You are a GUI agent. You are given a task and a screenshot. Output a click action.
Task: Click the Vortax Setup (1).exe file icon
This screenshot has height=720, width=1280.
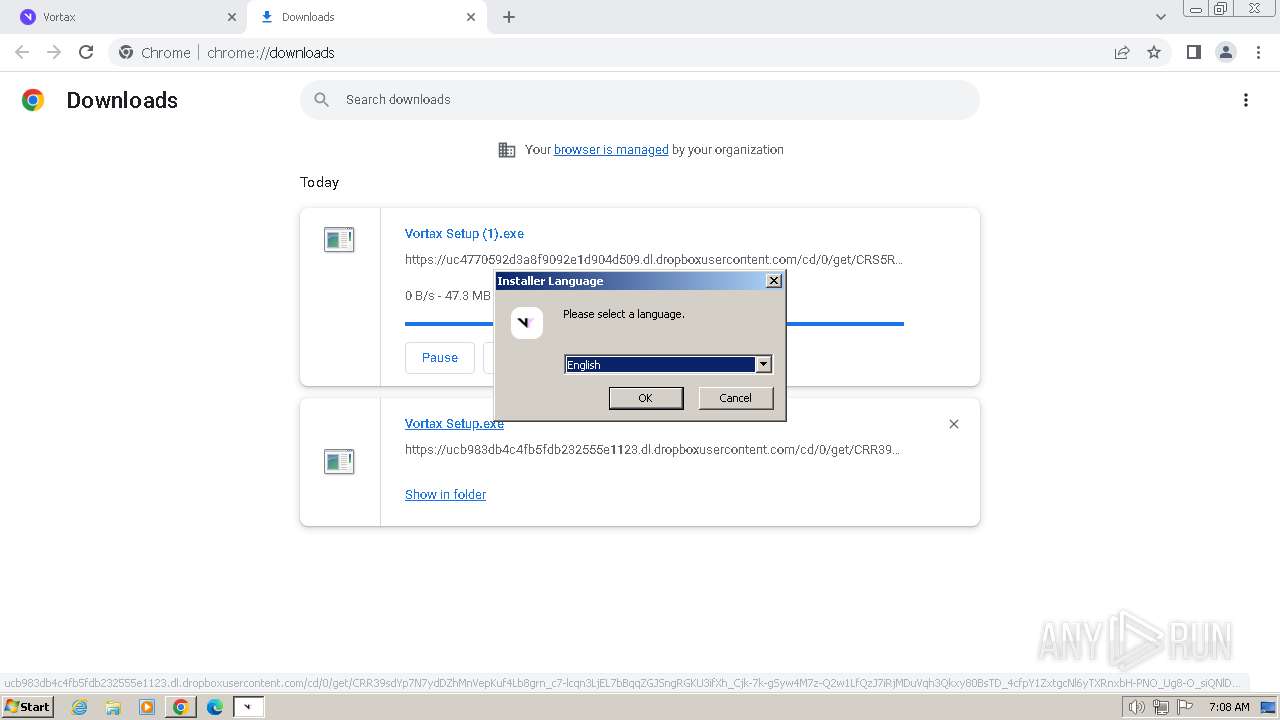click(x=339, y=240)
